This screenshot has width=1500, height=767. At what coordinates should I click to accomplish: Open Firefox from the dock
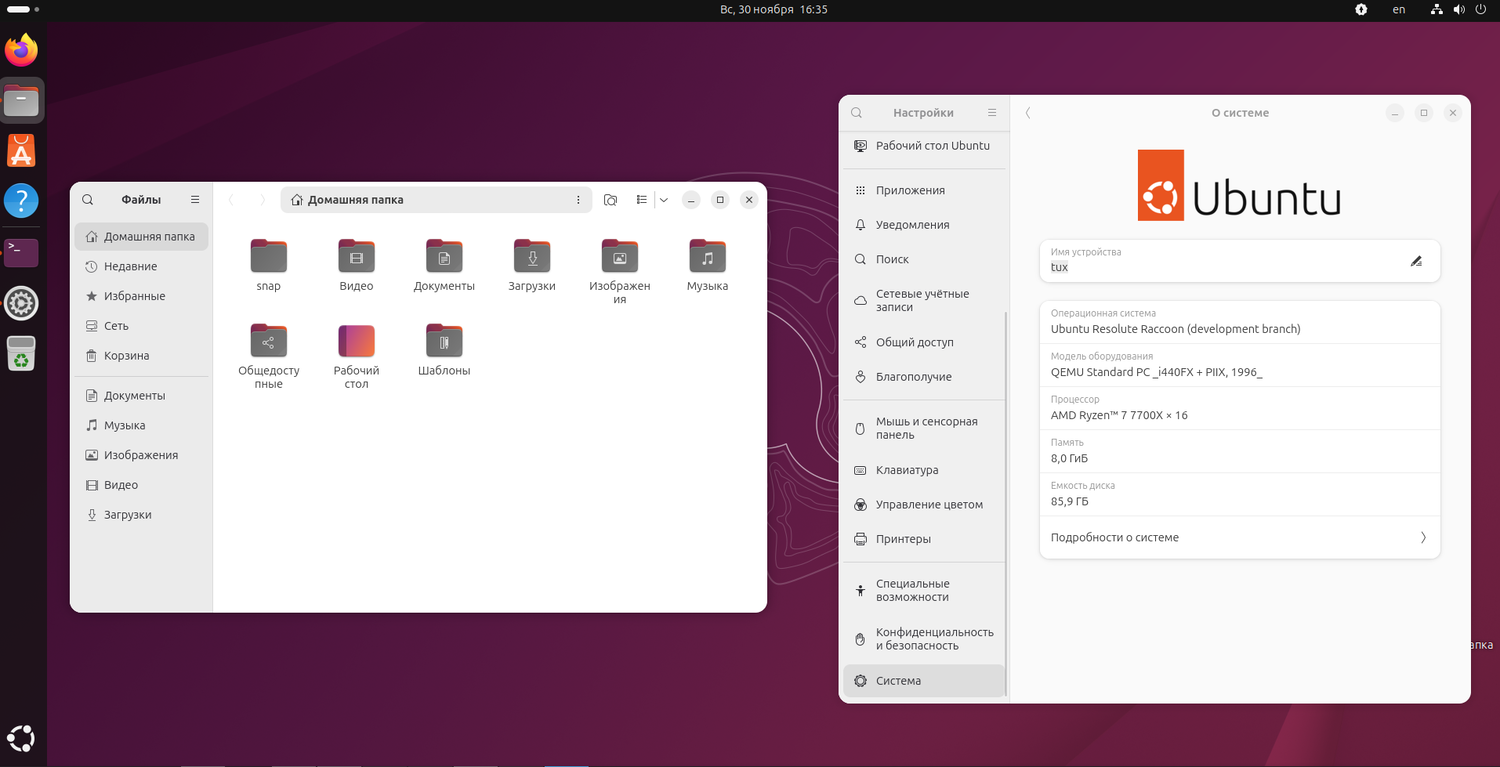(21, 49)
